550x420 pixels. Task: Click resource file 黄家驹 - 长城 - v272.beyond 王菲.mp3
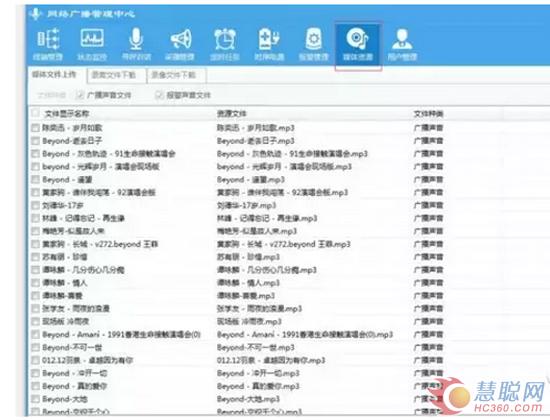(x=283, y=244)
